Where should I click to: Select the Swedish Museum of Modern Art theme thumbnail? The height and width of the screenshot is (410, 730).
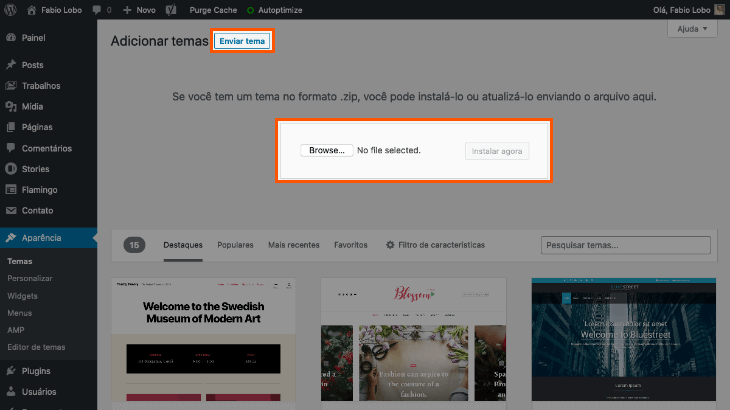[203, 340]
